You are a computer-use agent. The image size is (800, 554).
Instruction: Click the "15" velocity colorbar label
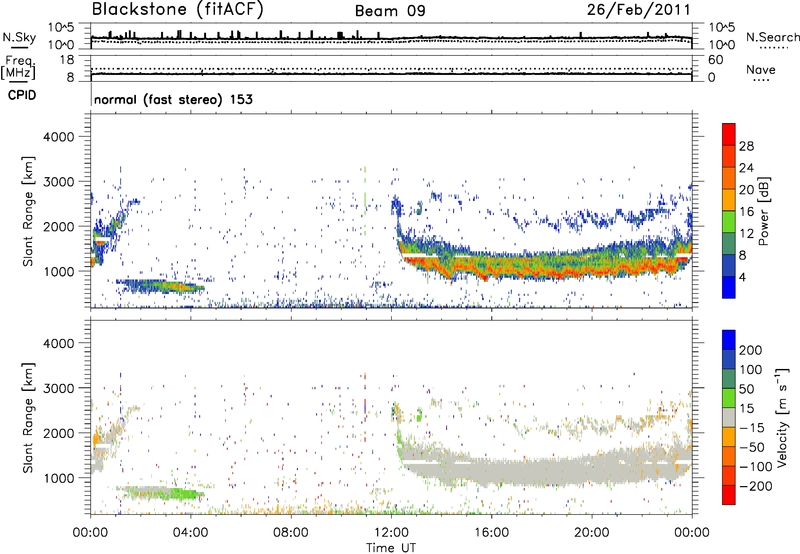click(746, 409)
